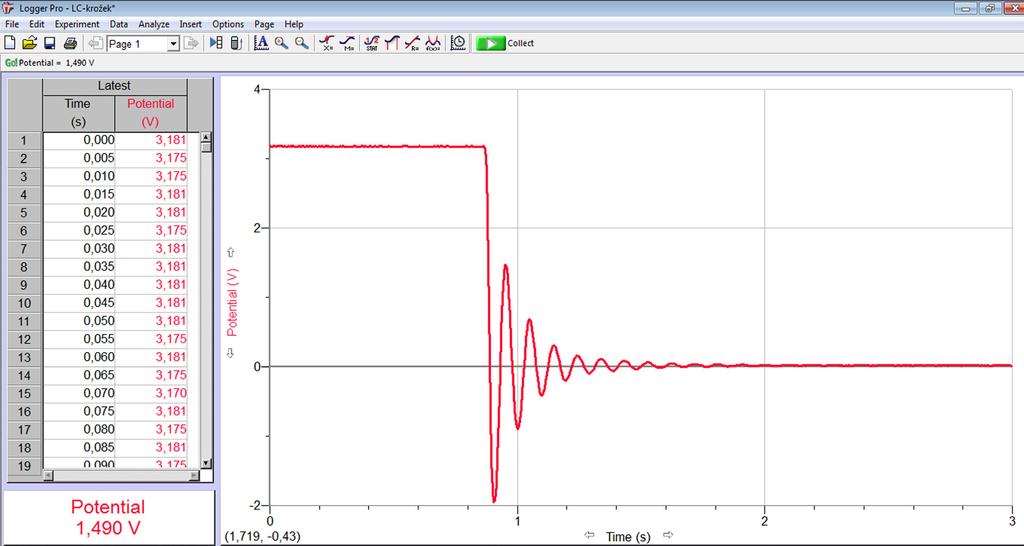Open the Page menu
This screenshot has height=546, width=1024.
(x=264, y=24)
